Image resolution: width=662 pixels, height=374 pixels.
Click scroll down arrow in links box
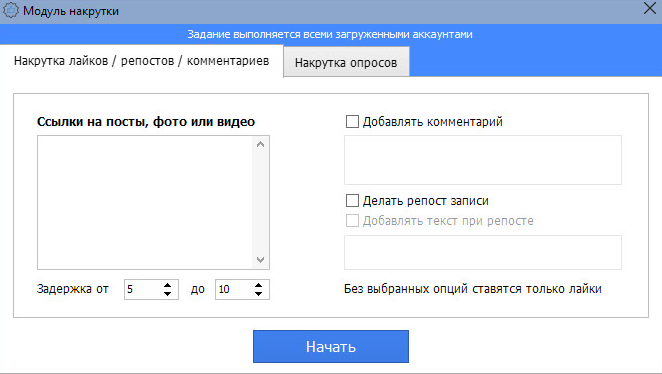[260, 260]
